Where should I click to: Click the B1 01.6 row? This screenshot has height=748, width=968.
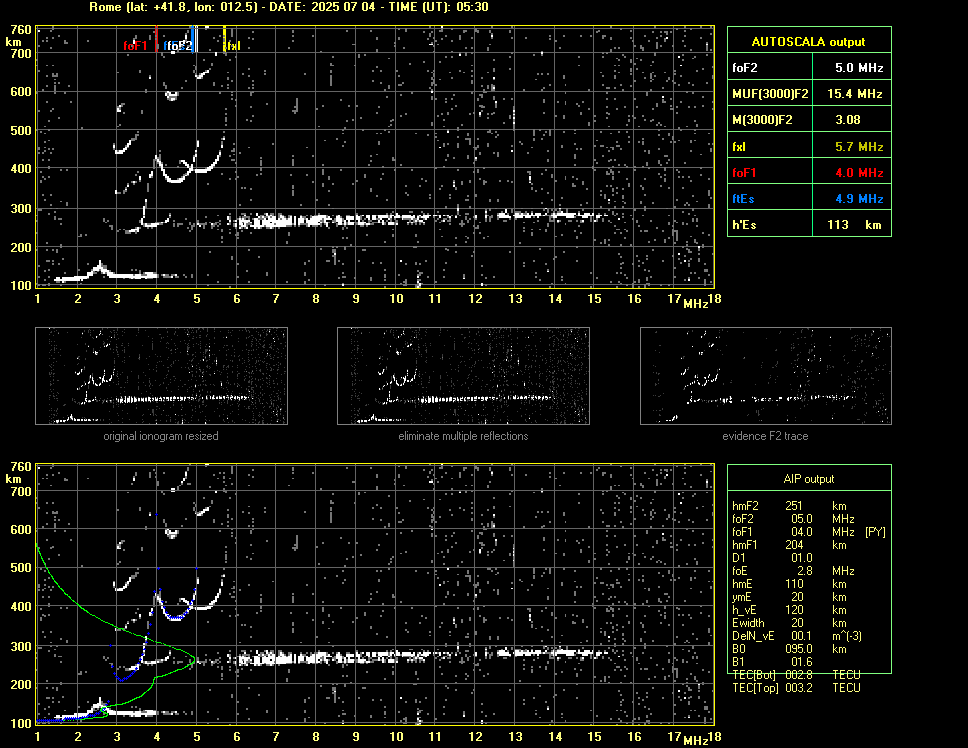pos(772,662)
